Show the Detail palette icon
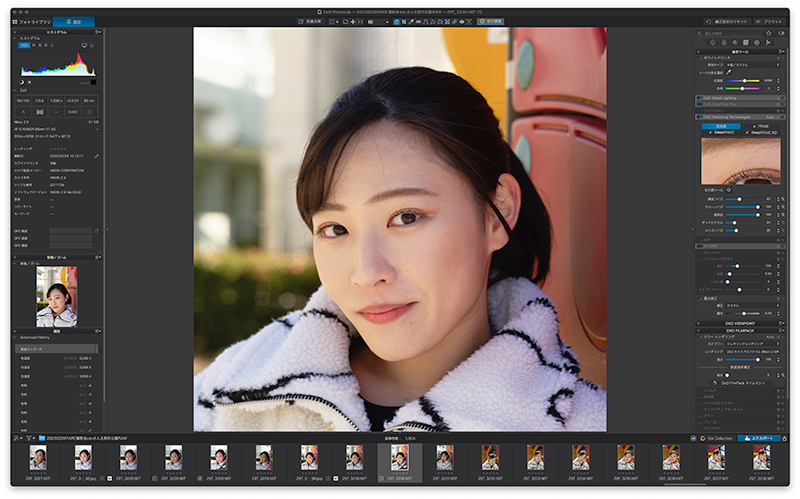 pos(735,42)
